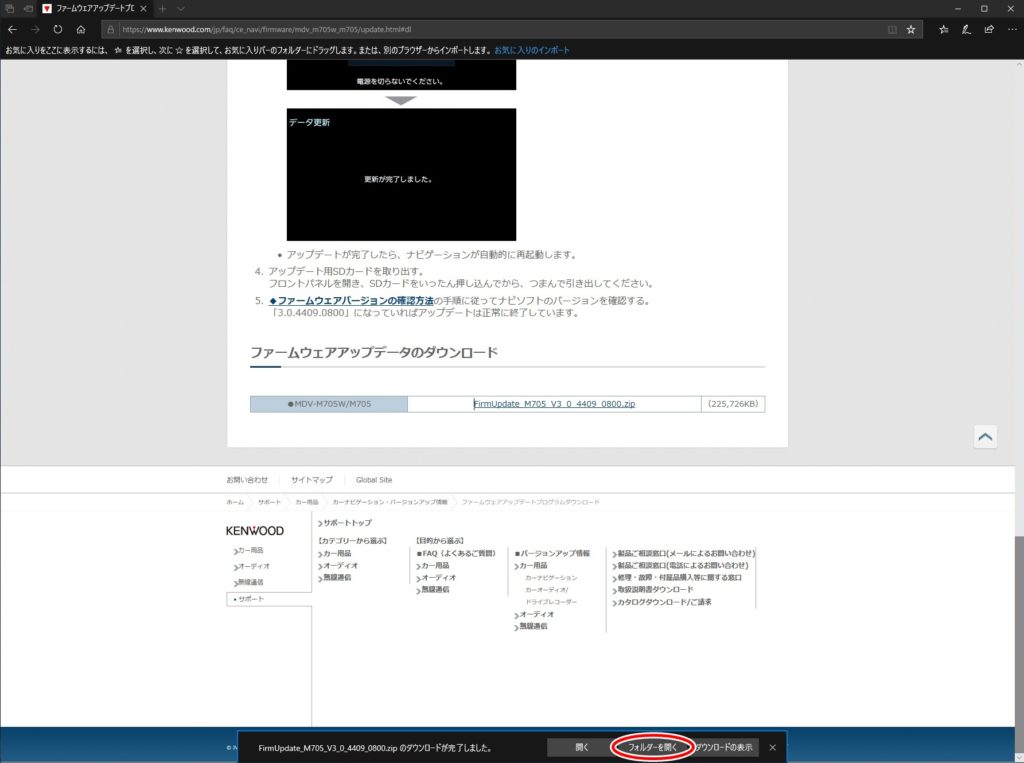Open バージョンアップ情報 link
This screenshot has height=763, width=1024.
[552, 553]
